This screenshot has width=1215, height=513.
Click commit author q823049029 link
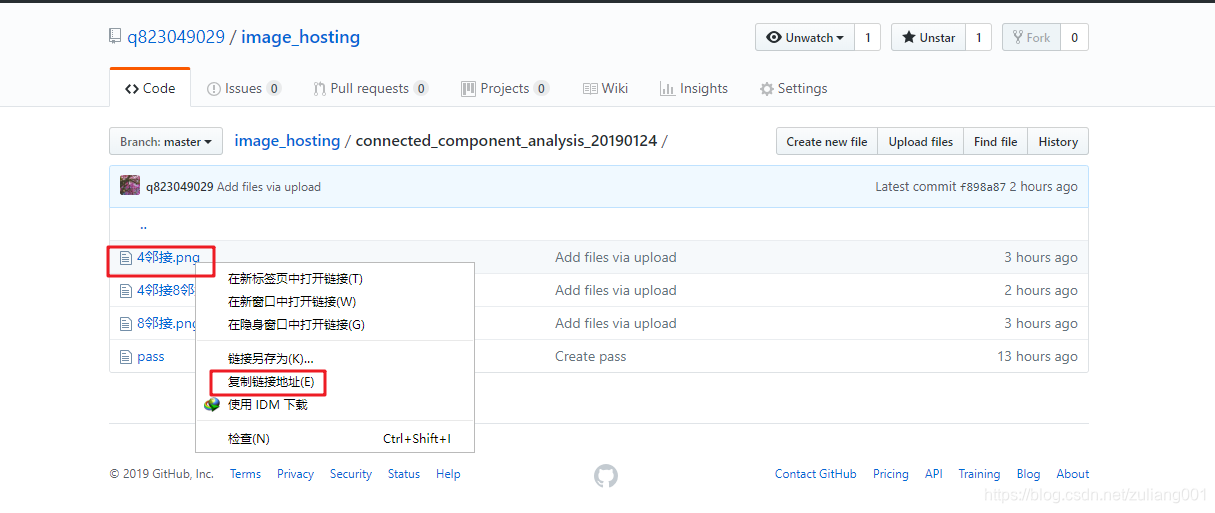180,187
